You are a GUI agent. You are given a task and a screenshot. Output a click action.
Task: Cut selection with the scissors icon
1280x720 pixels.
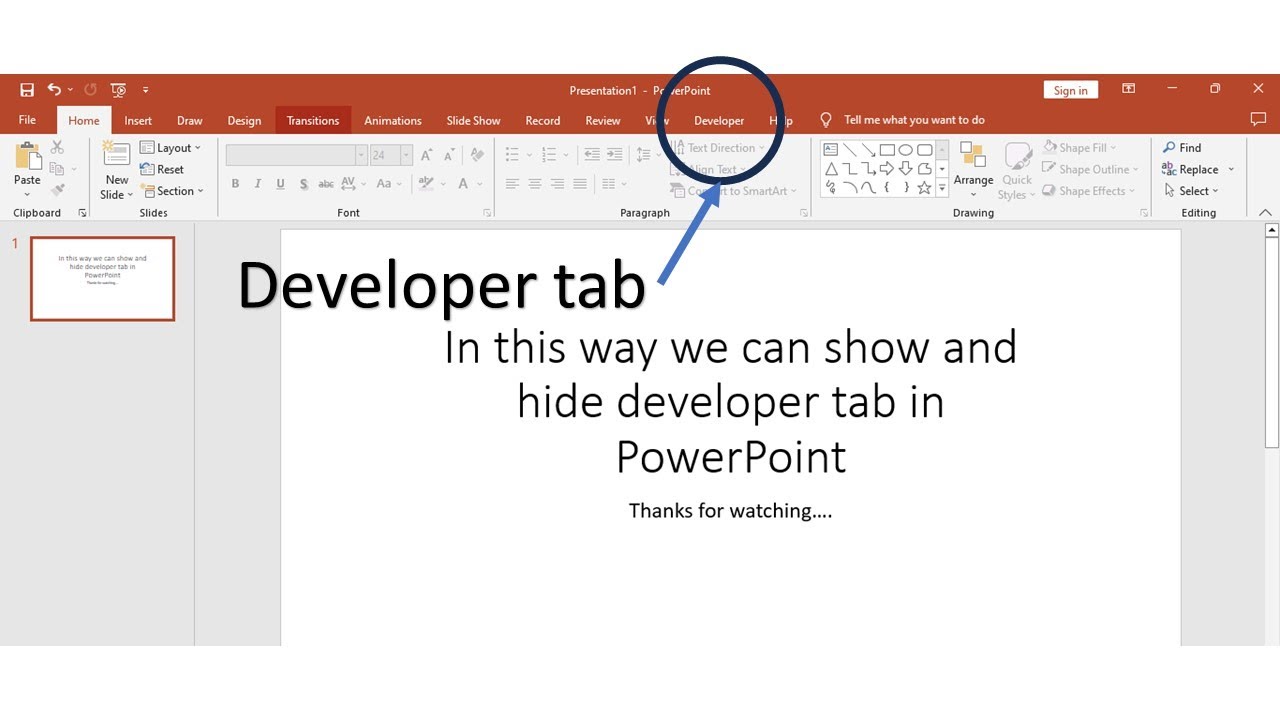coord(57,148)
